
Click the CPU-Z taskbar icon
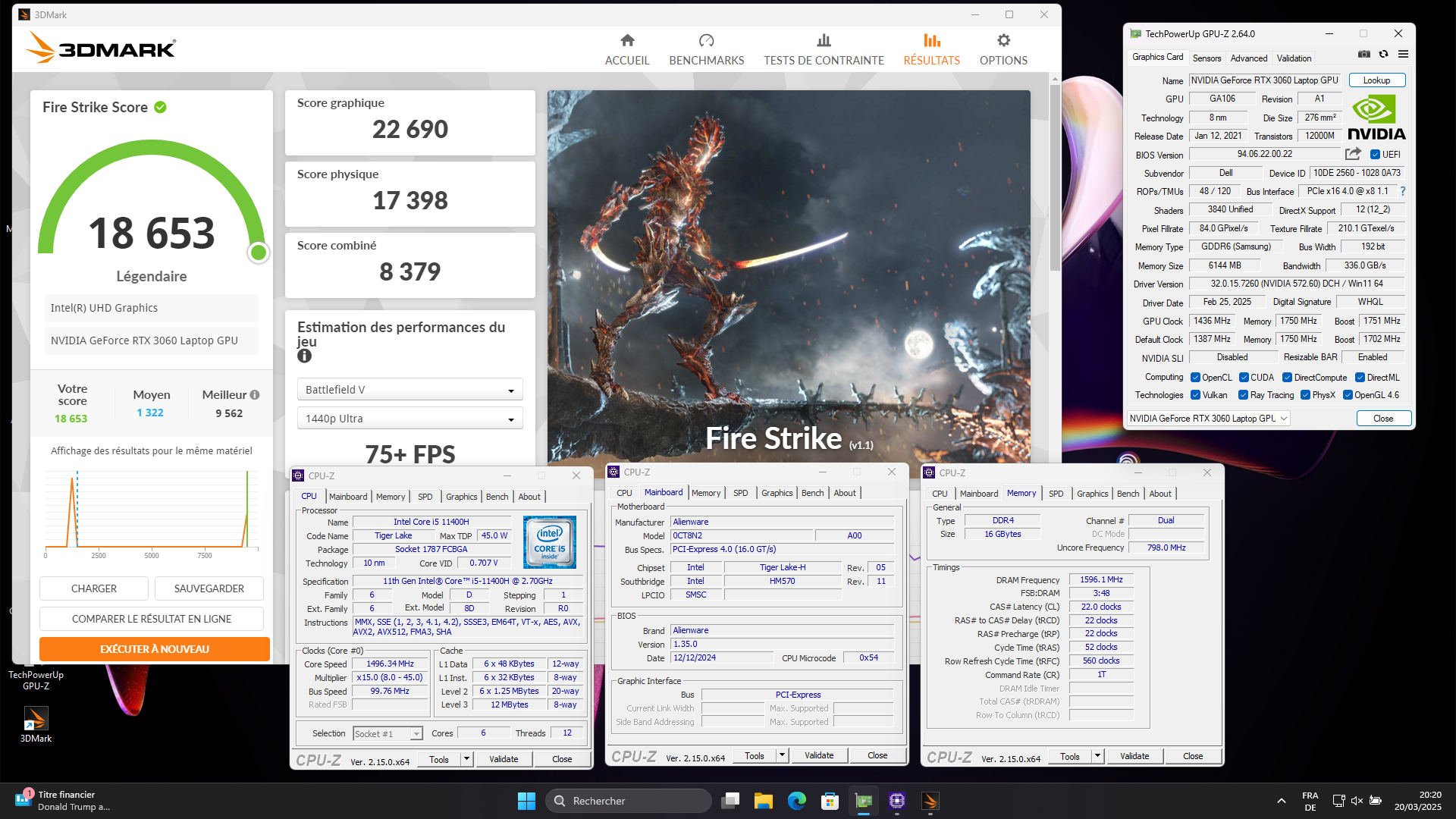897,801
